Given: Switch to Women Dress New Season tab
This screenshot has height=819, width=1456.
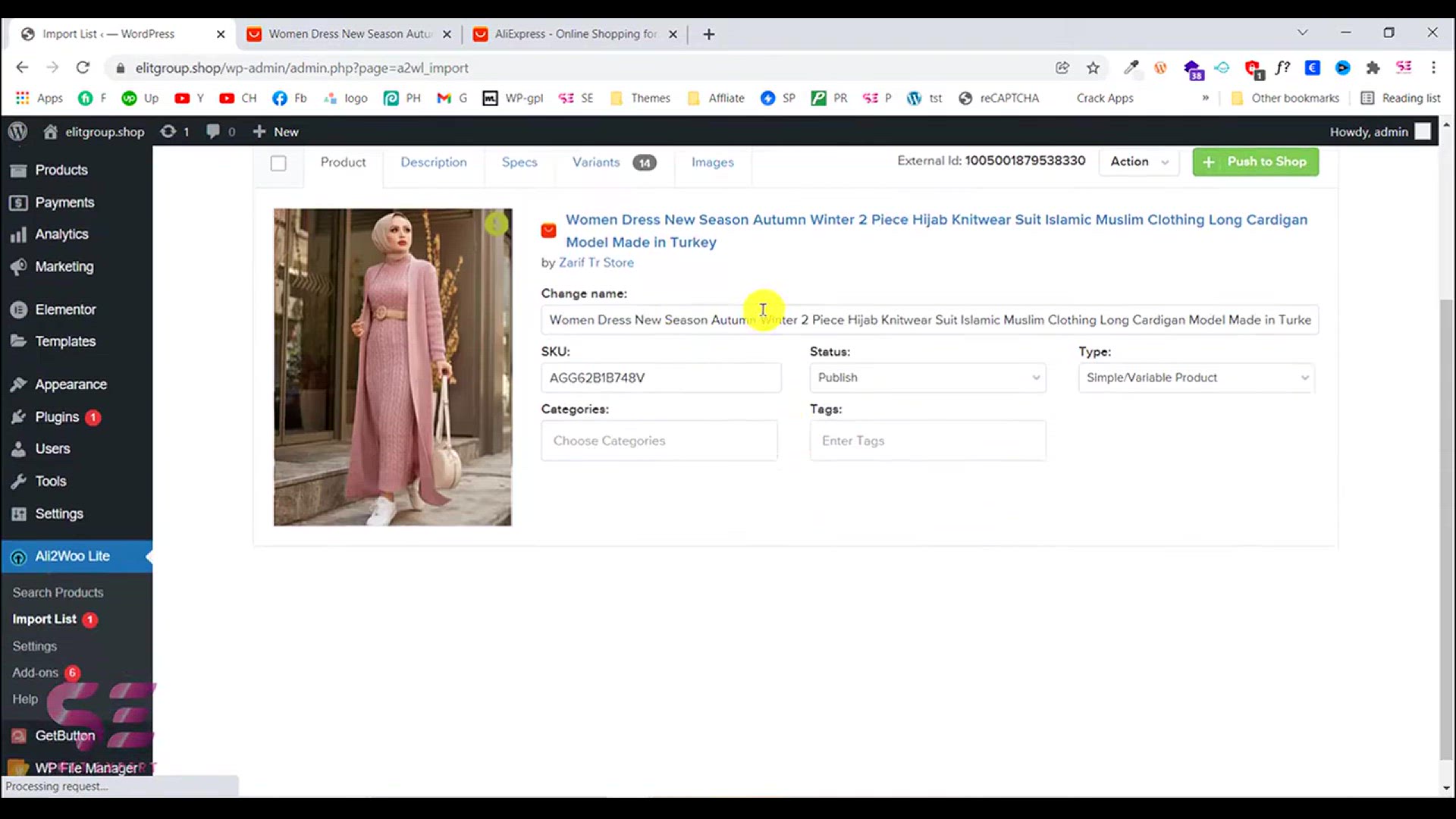Looking at the screenshot, I should (350, 34).
